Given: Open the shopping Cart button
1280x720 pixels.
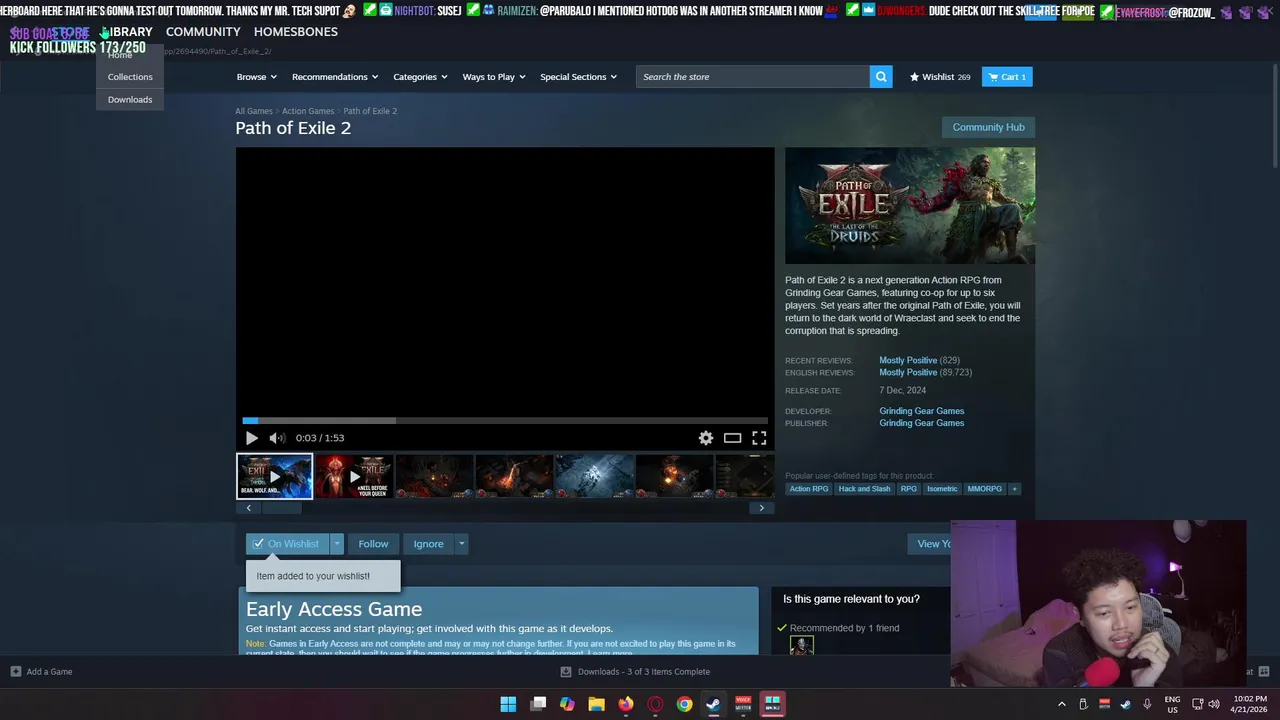Looking at the screenshot, I should 1007,77.
